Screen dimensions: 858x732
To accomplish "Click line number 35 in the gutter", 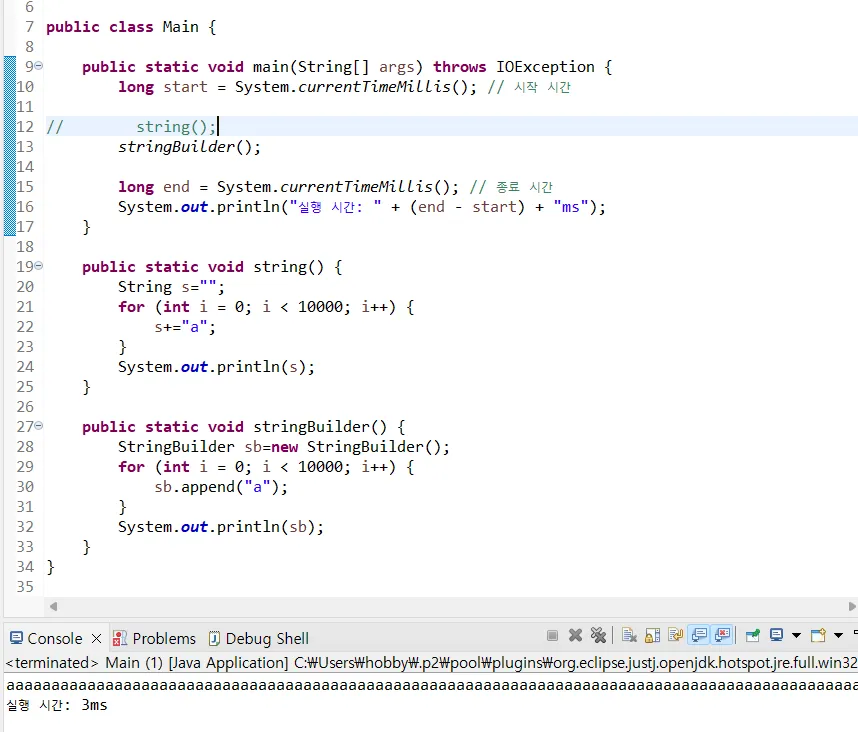I will (25, 587).
